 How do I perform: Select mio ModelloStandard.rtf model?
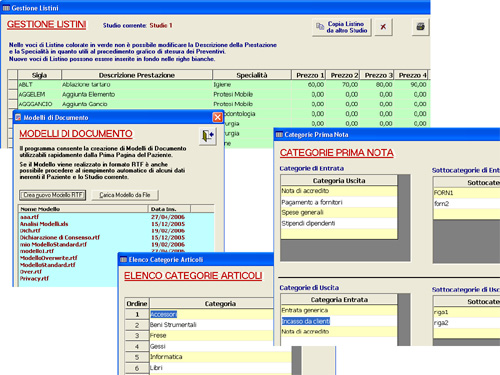[x=53, y=244]
